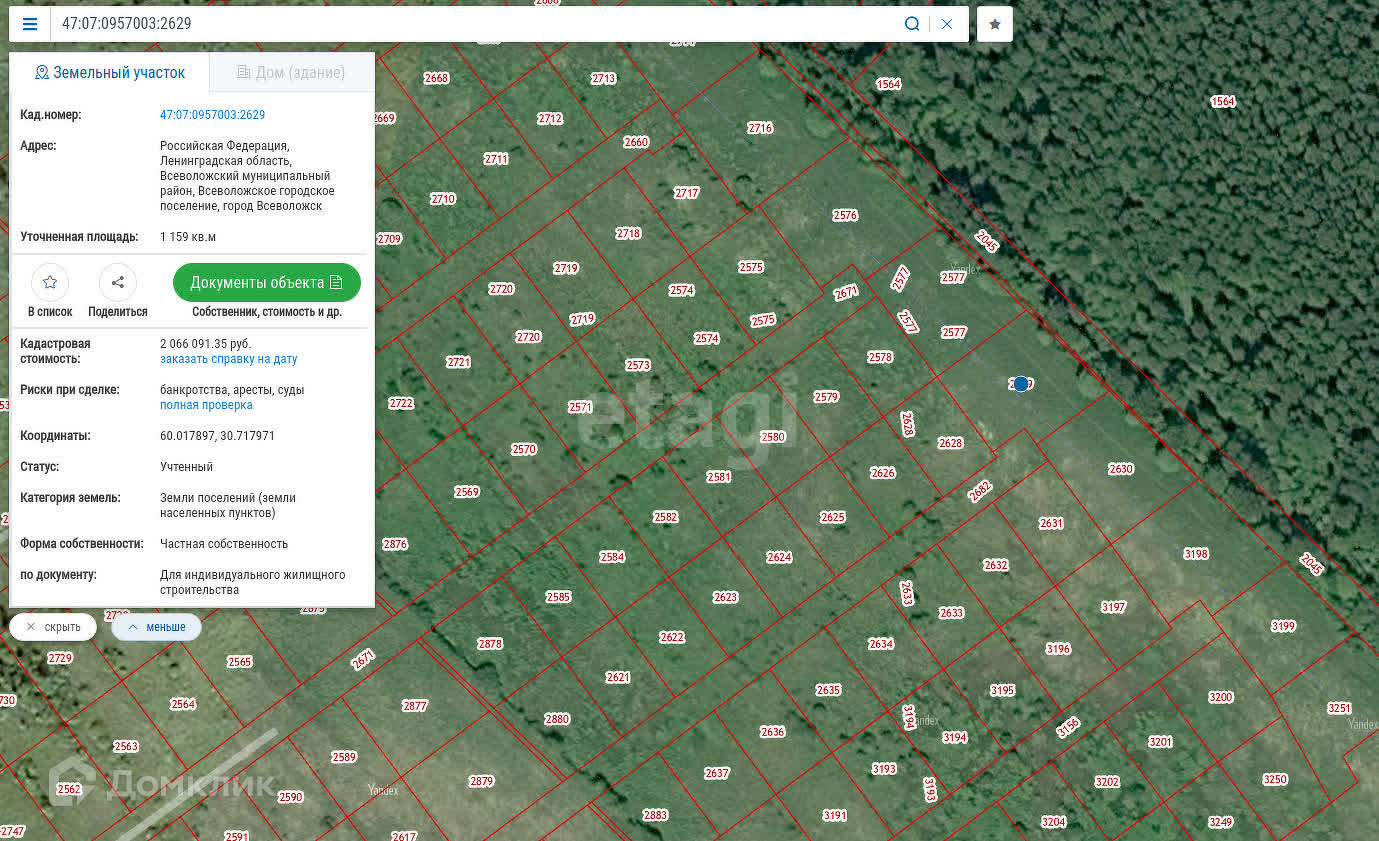
Task: Select parcel 3200 on the map
Action: (1221, 697)
